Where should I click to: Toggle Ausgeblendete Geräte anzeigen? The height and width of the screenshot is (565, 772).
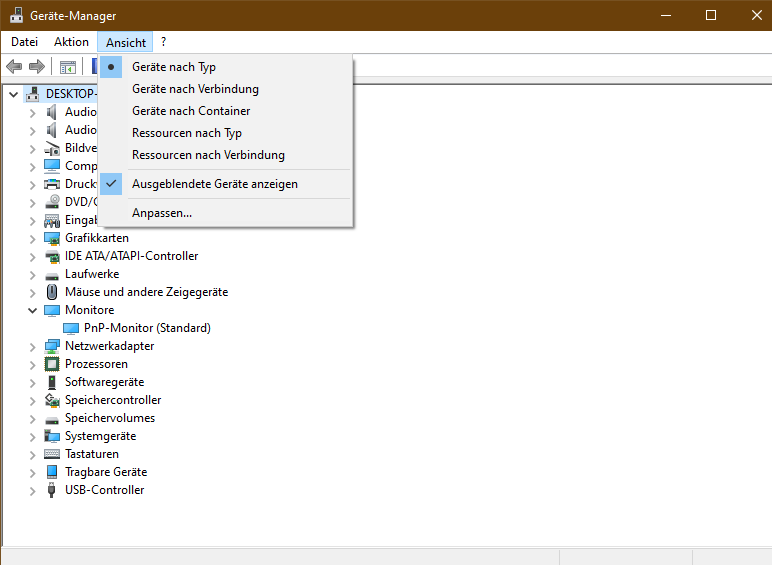pos(226,184)
